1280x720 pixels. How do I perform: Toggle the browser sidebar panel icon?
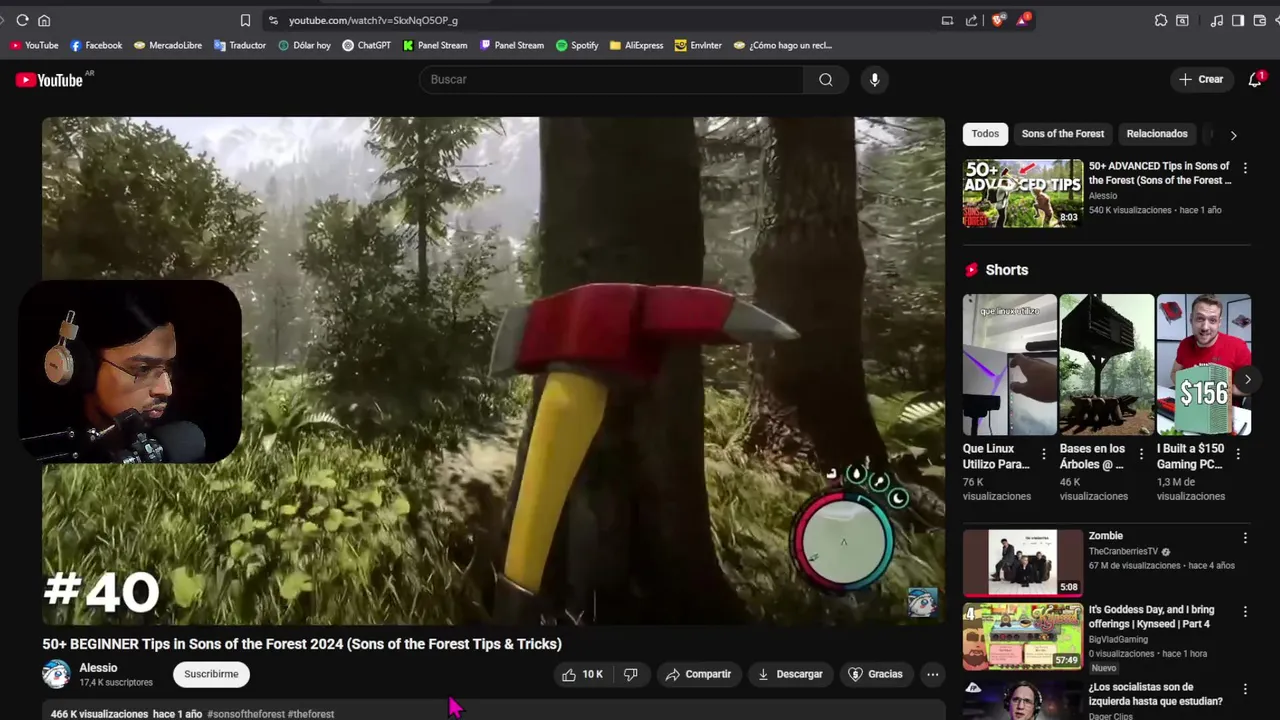coord(1237,20)
